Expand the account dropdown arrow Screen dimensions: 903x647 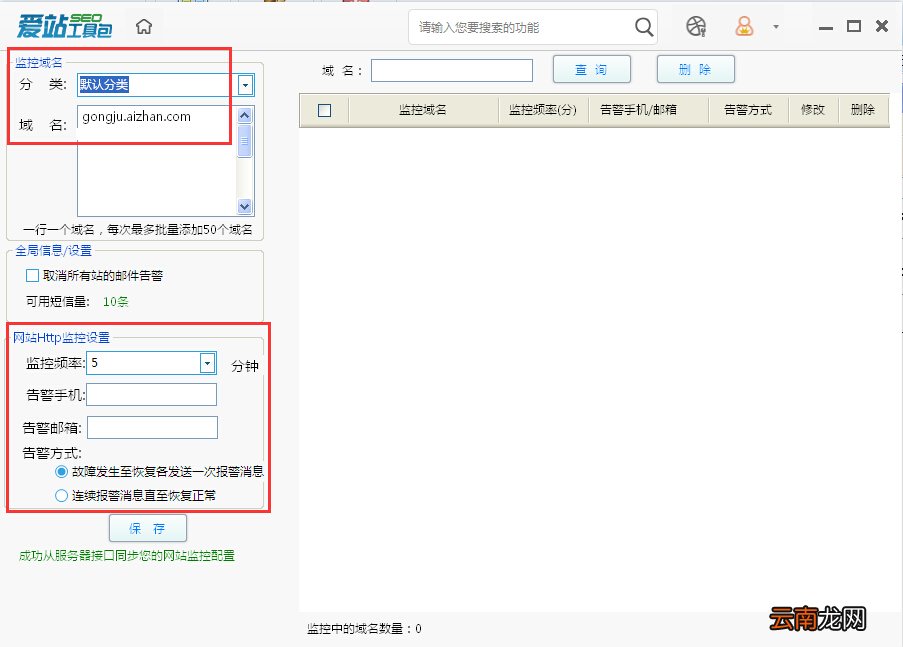tap(776, 27)
